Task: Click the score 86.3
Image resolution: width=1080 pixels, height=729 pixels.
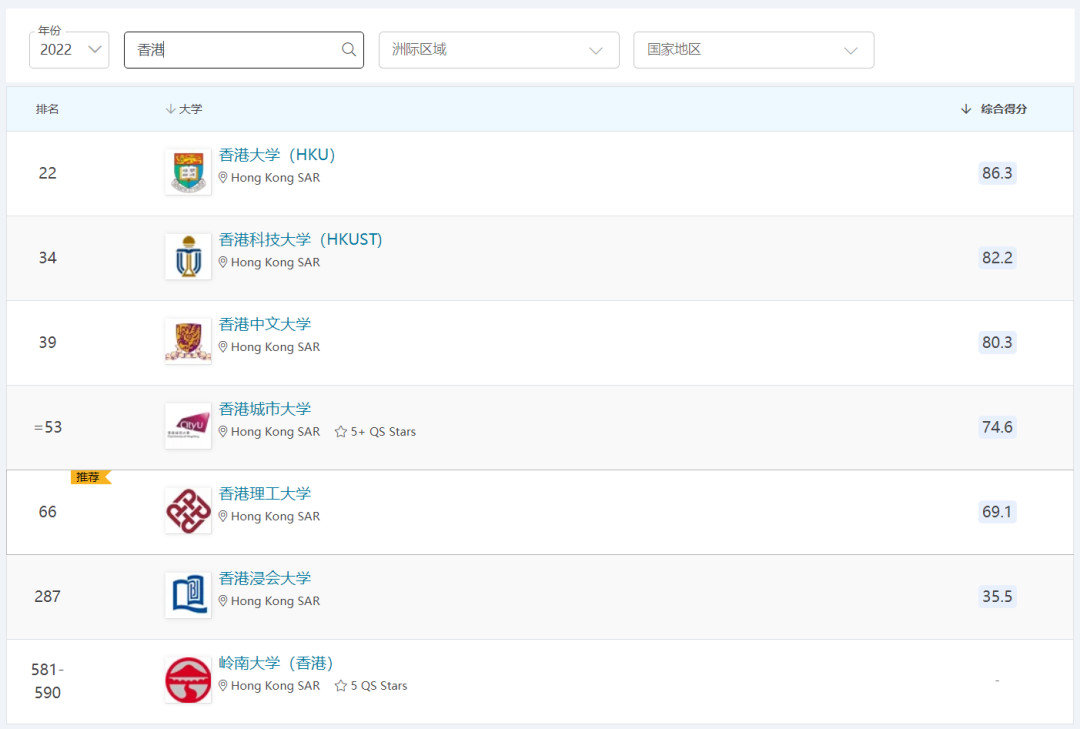Action: (x=997, y=173)
